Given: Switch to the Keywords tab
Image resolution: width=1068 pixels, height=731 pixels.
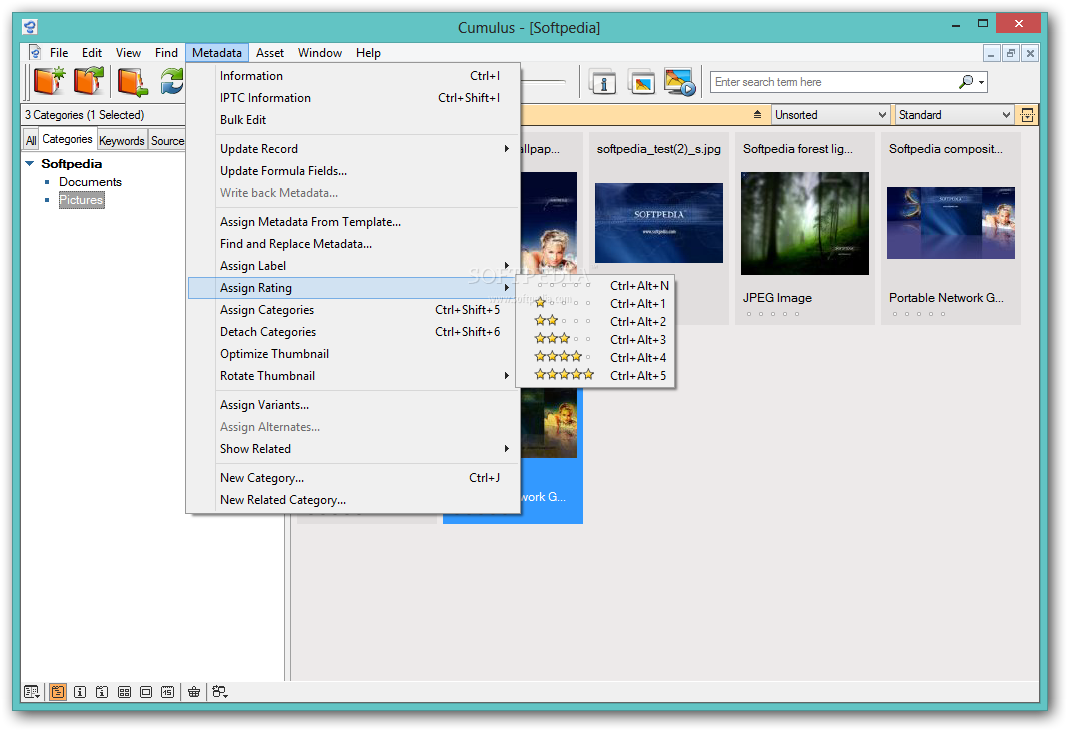Looking at the screenshot, I should coord(121,140).
